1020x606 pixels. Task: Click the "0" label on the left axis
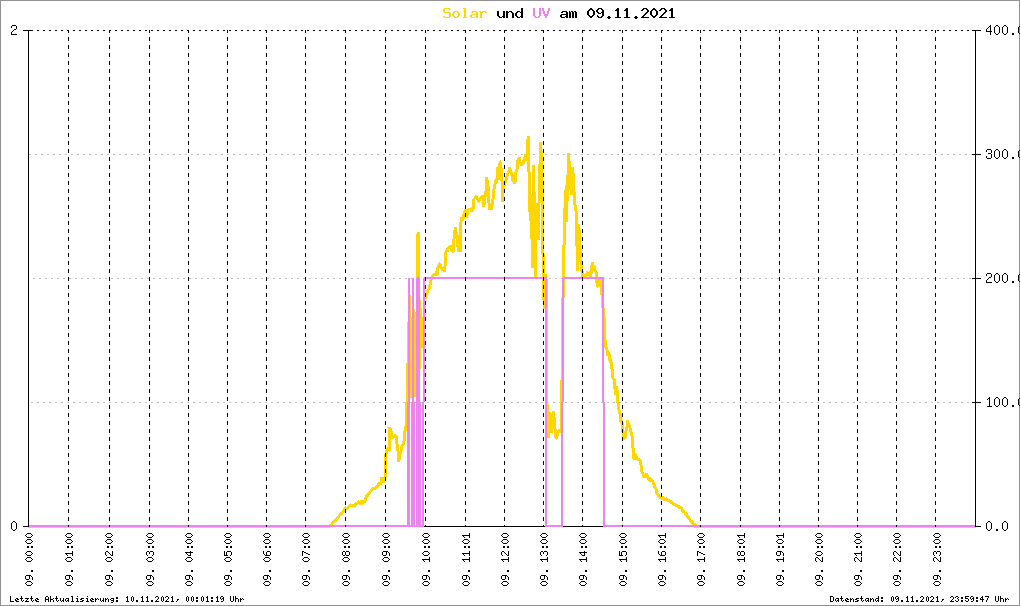point(14,526)
